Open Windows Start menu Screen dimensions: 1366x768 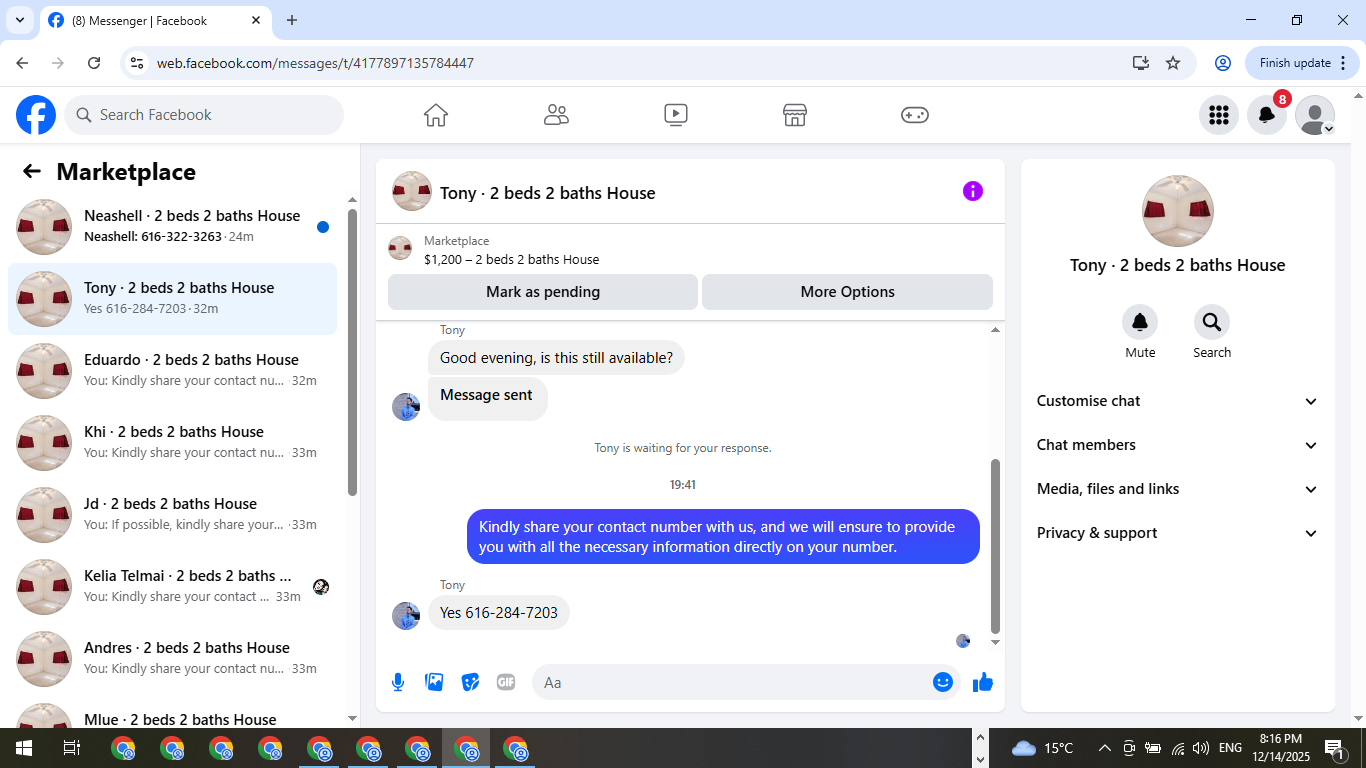tap(24, 748)
